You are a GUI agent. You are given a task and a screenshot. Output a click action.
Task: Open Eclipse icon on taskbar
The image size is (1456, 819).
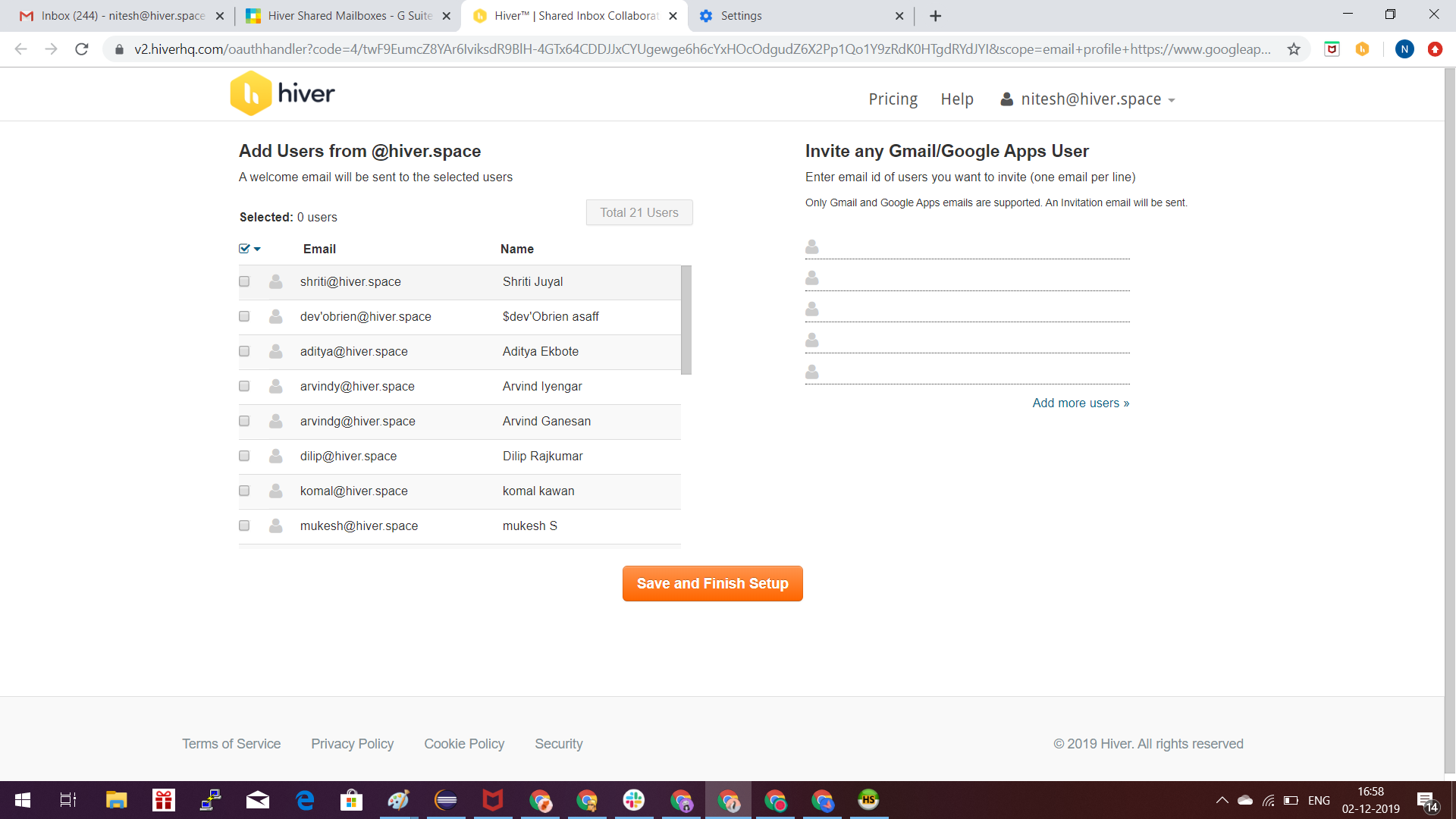coord(446,800)
